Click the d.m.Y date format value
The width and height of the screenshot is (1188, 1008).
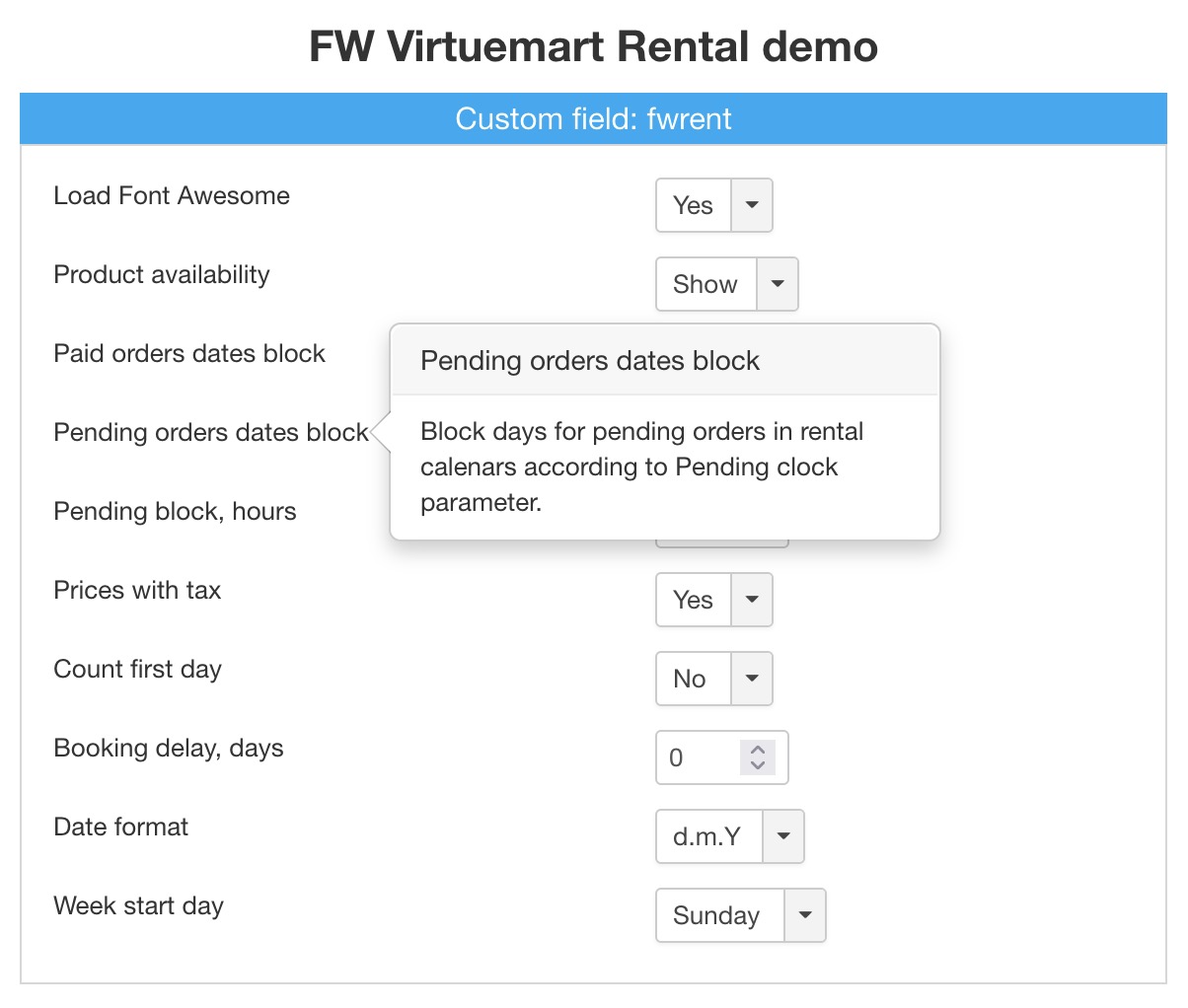[706, 836]
